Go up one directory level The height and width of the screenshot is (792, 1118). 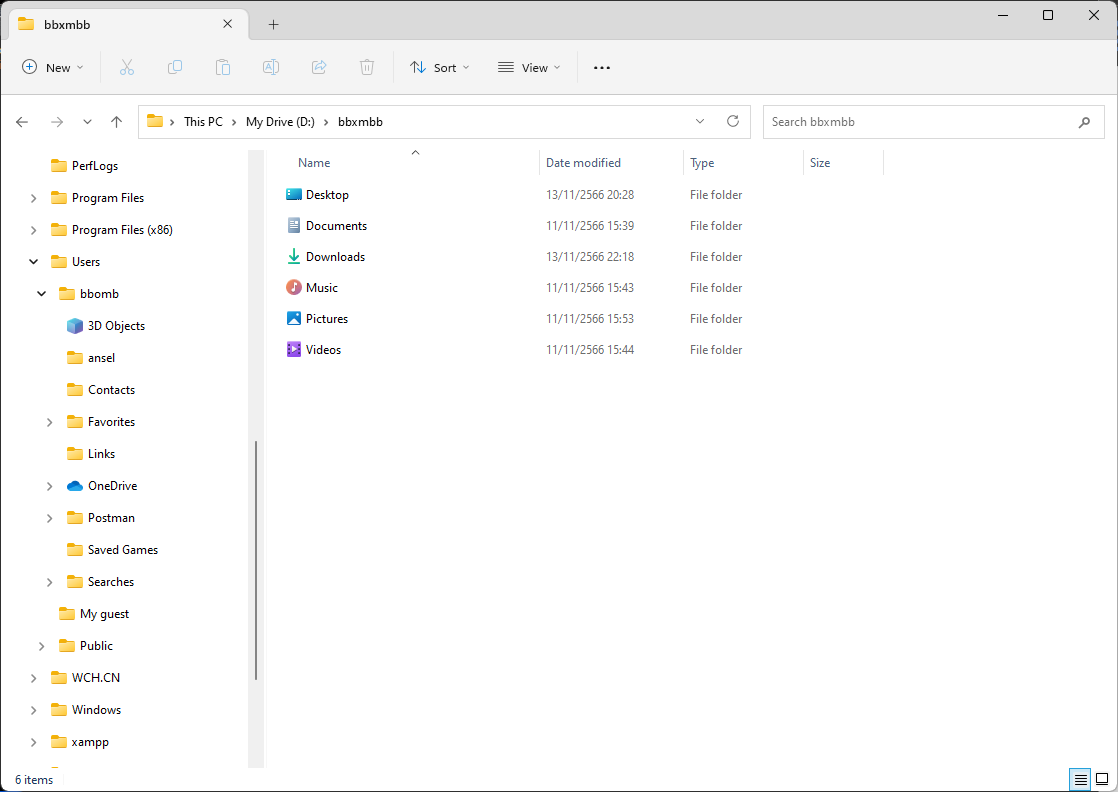click(116, 122)
